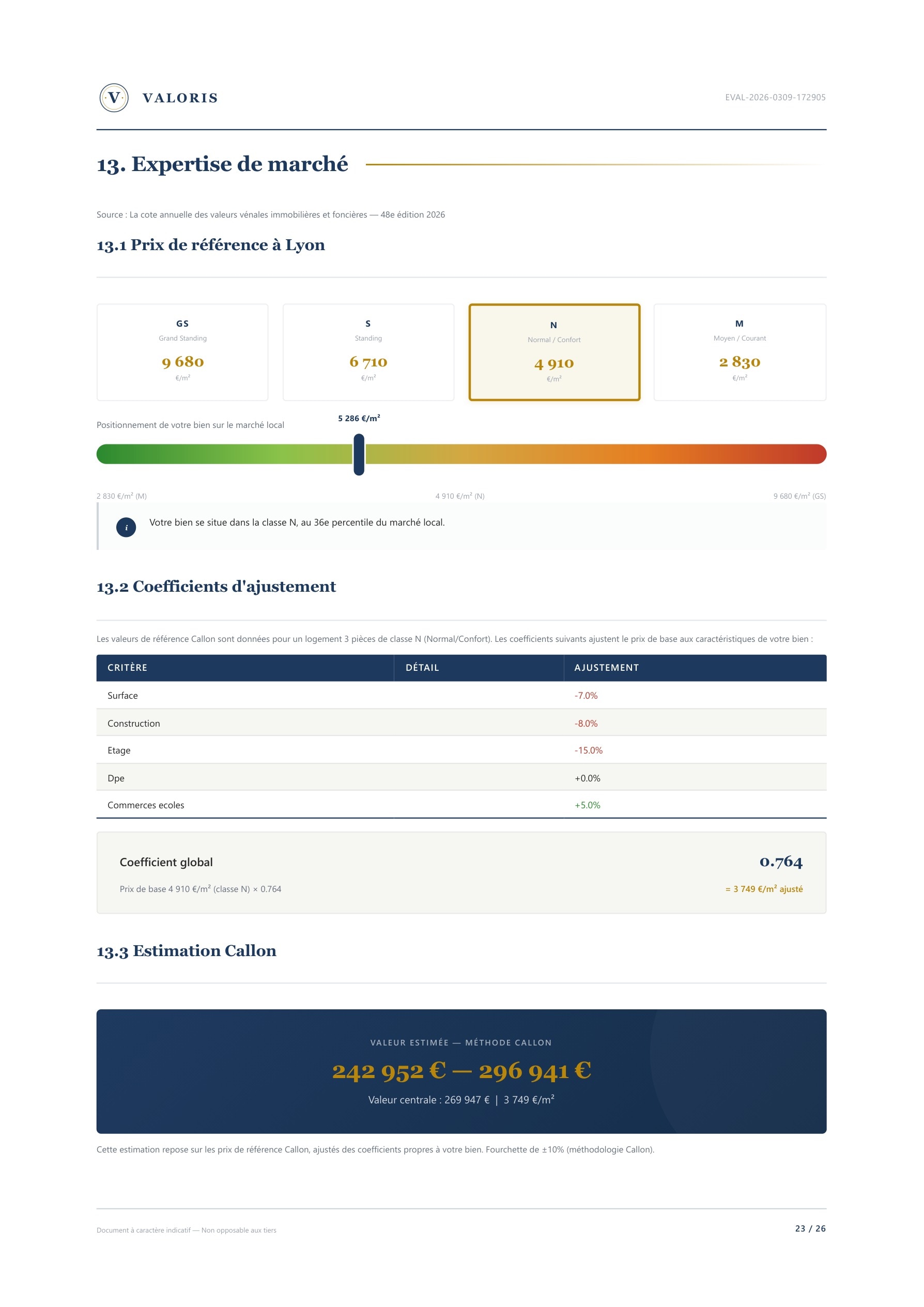Click the highlighted N Normal / Confort card

pyautogui.click(x=554, y=352)
